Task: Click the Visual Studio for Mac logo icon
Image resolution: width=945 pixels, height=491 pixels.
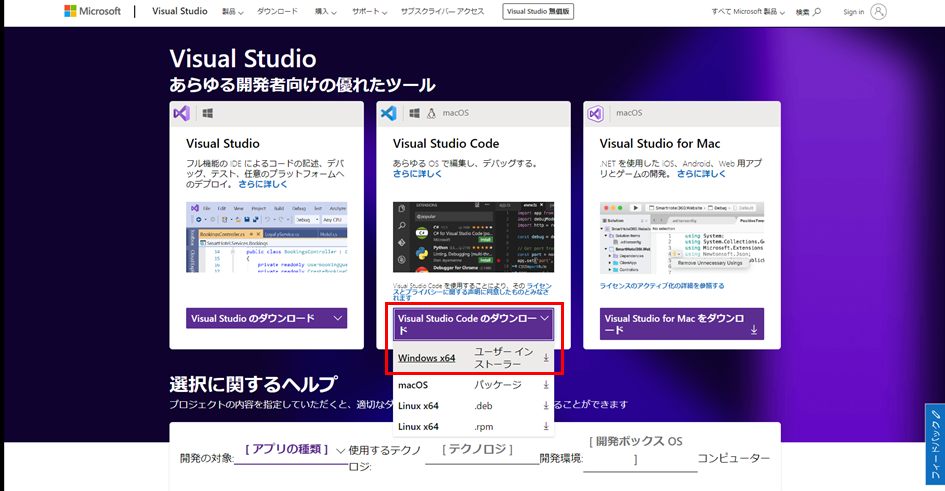Action: tap(595, 113)
